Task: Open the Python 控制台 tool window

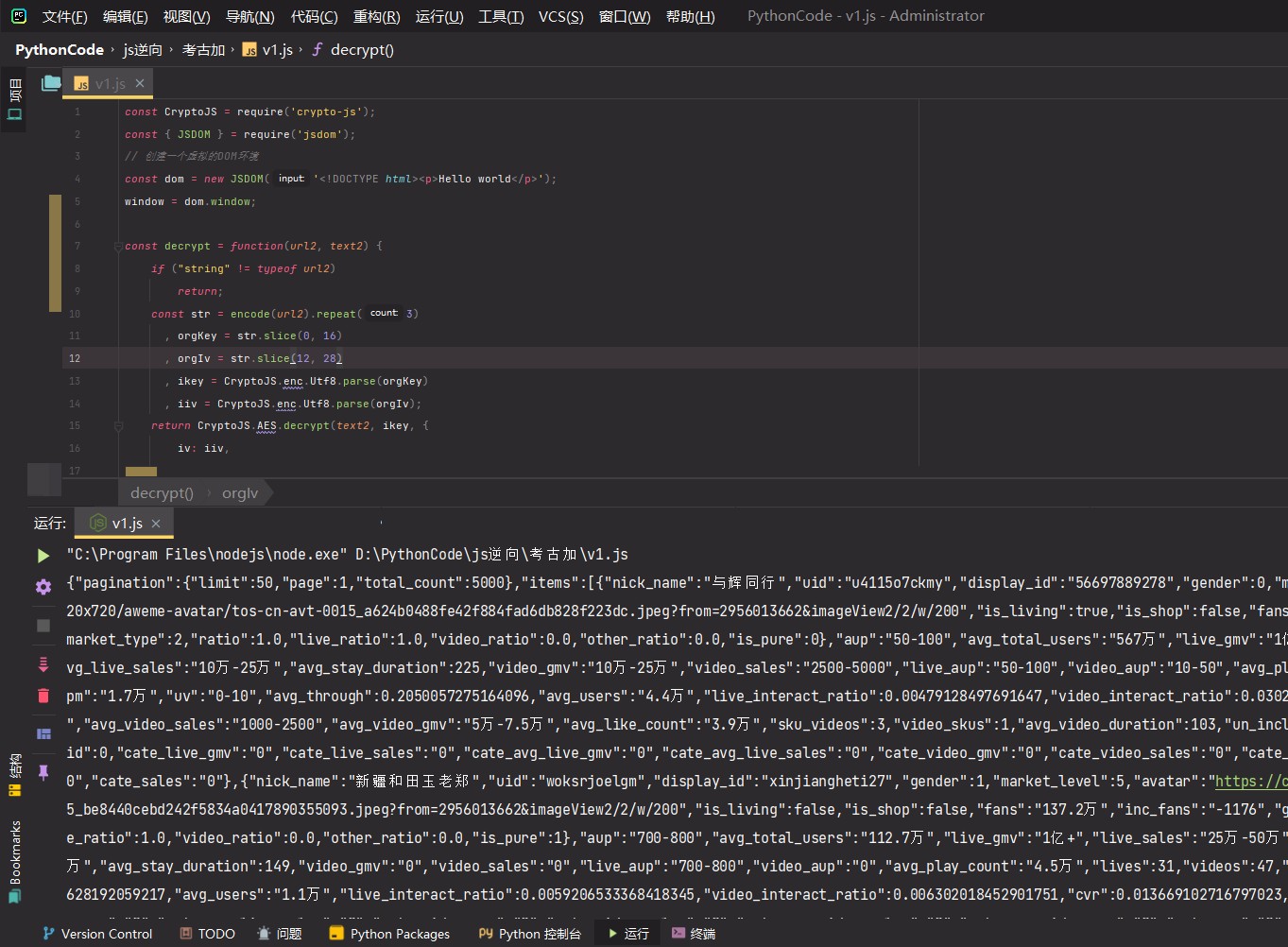Action: pos(529,933)
